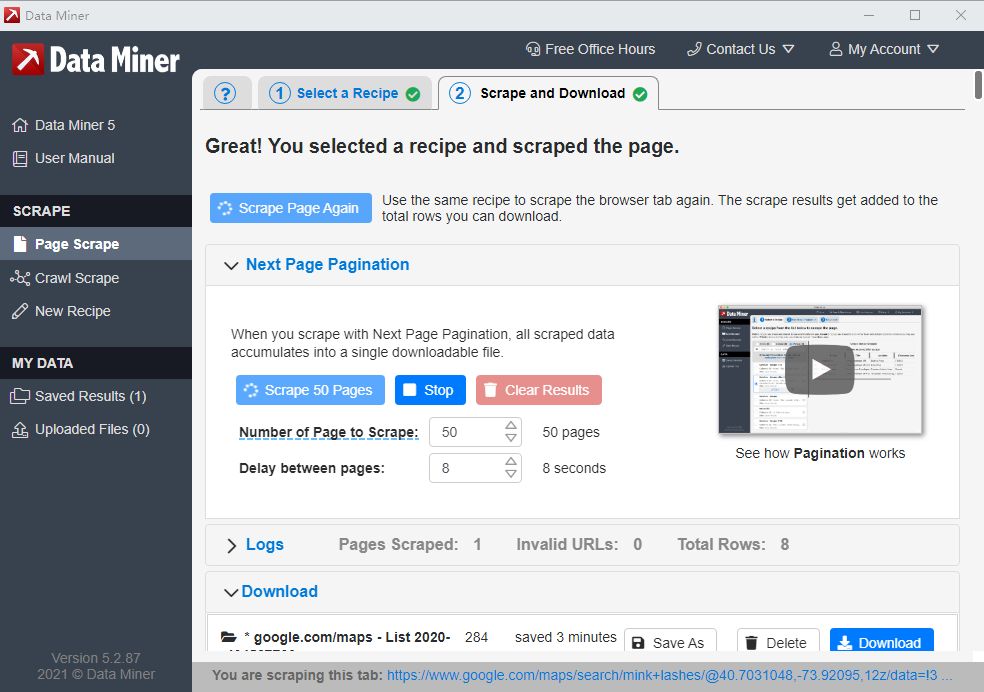Click the Total Rows count
Image resolution: width=984 pixels, height=692 pixels.
pyautogui.click(x=784, y=545)
